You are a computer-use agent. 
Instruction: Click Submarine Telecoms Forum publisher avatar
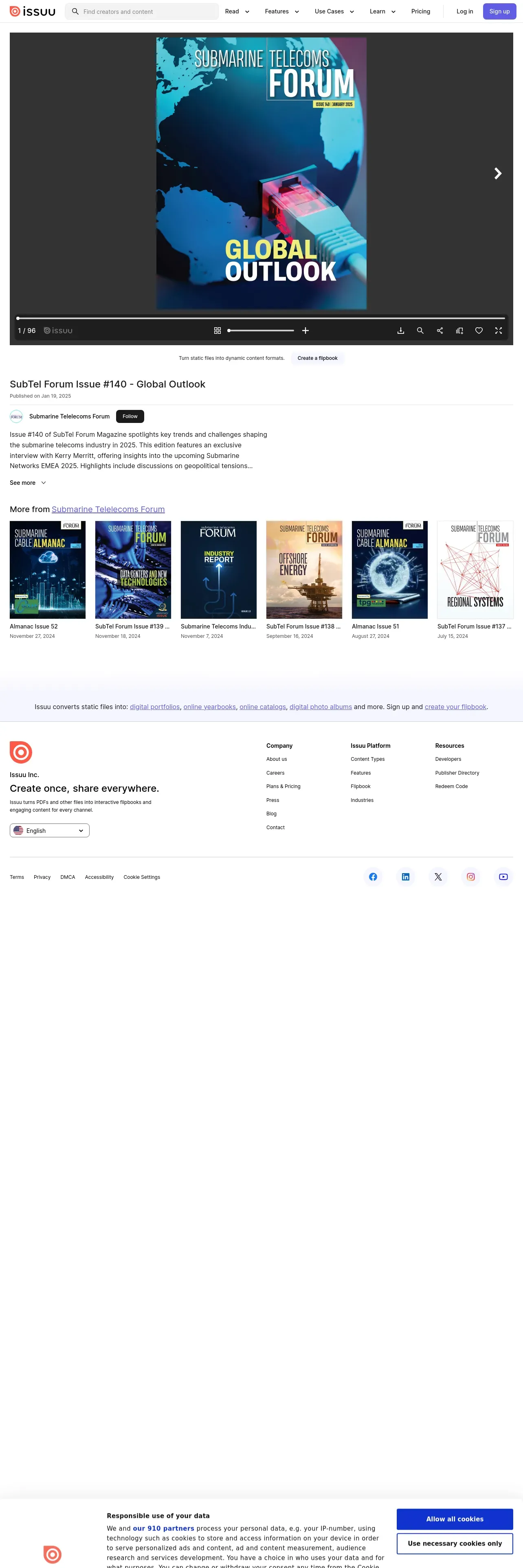16,416
